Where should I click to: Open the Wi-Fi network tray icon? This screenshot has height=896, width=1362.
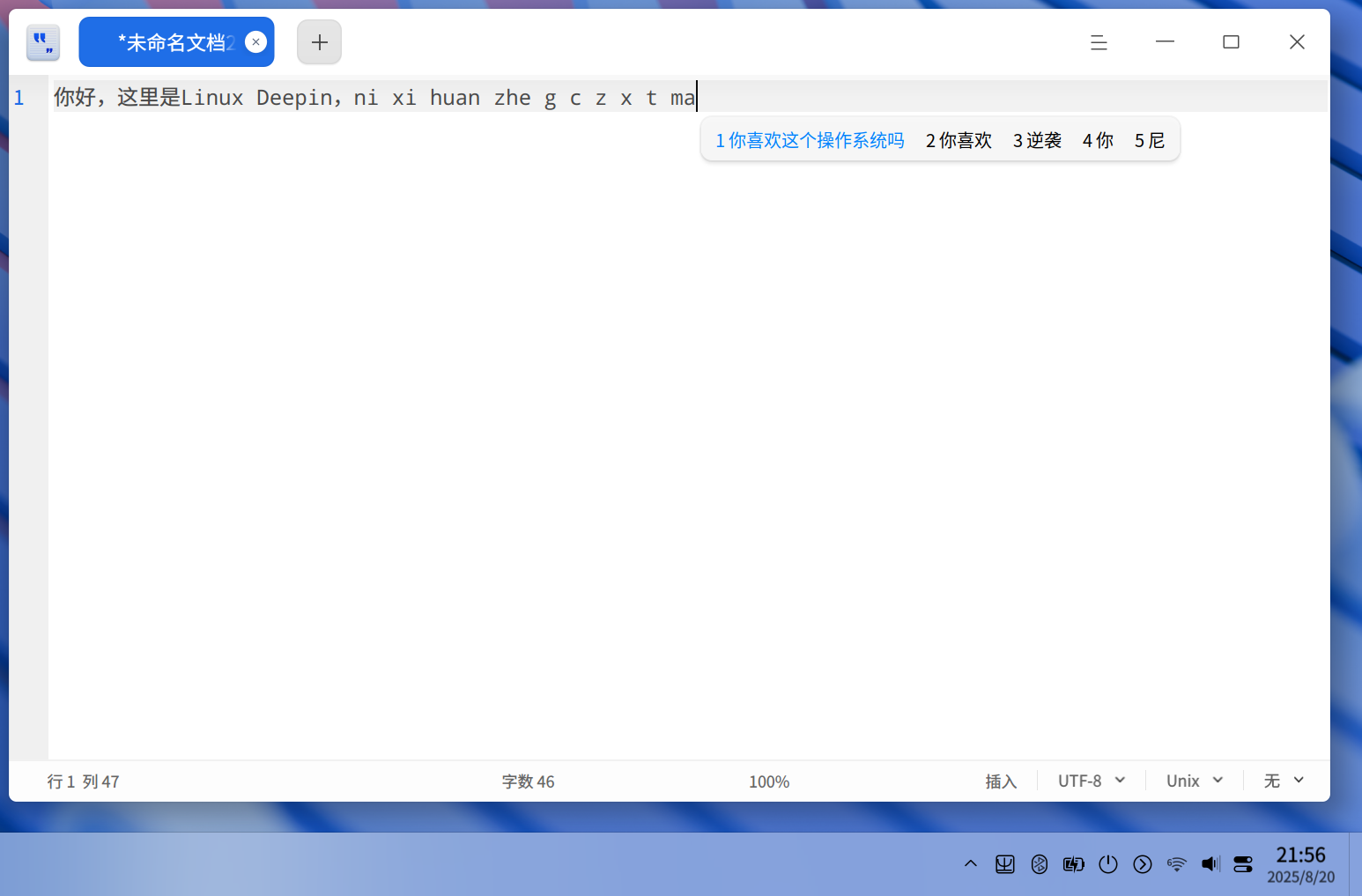pos(1176,864)
